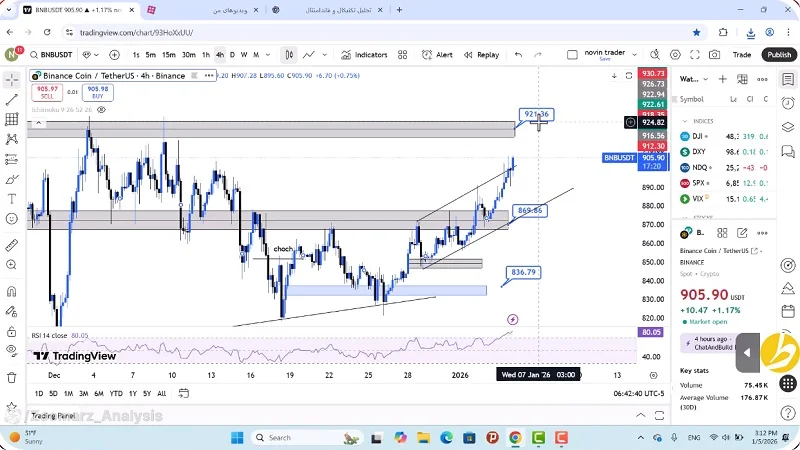
Task: Start bar Replay mode
Action: pyautogui.click(x=481, y=55)
